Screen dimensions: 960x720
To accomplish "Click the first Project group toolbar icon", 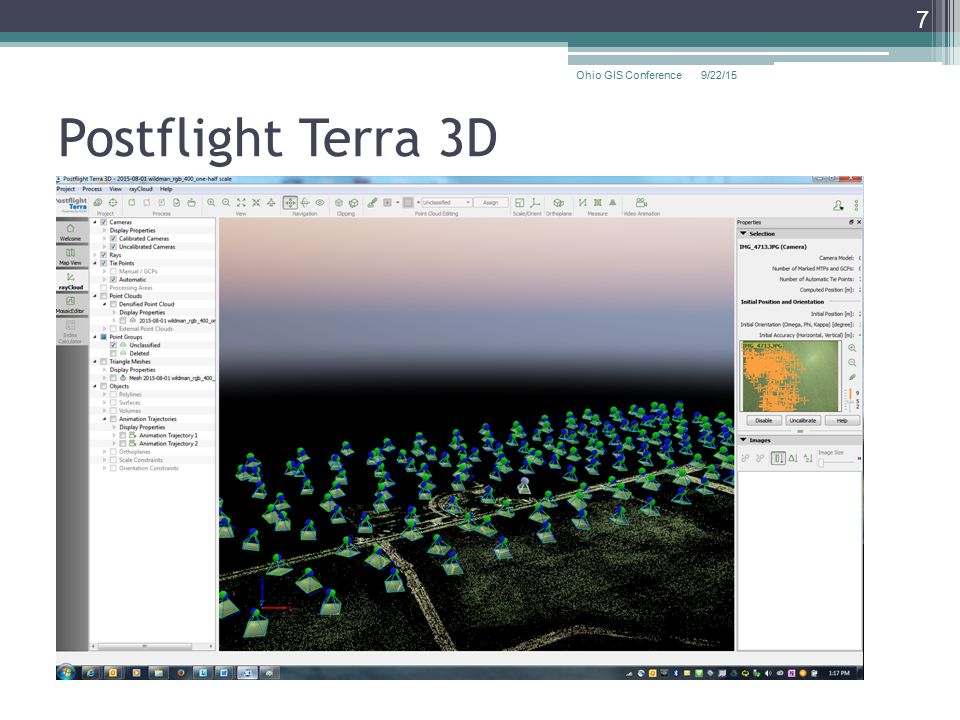I will (98, 203).
